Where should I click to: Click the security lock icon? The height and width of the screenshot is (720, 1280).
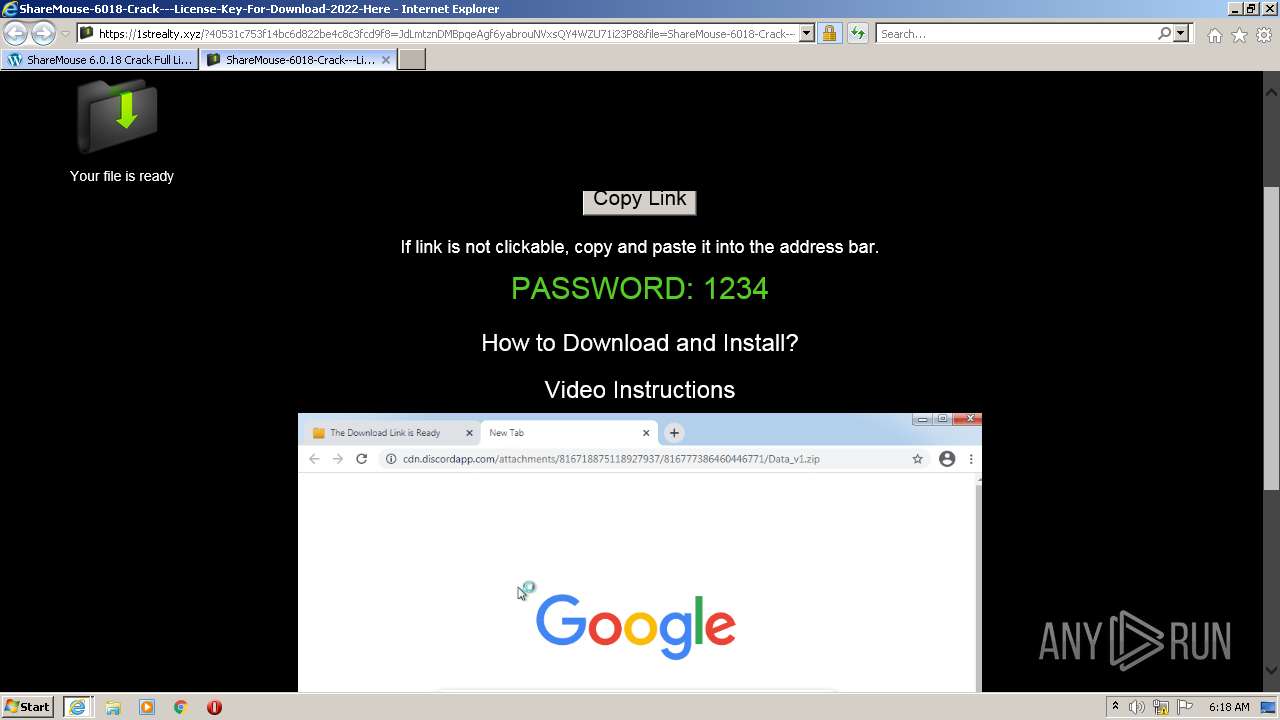829,33
